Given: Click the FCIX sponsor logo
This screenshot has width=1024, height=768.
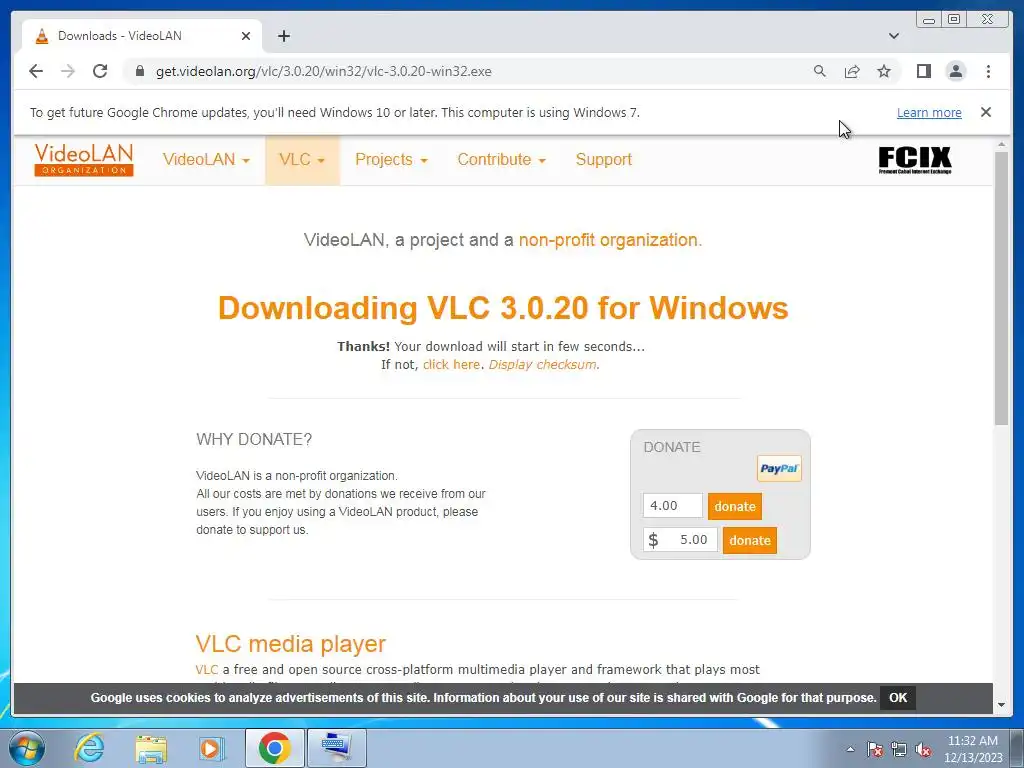Looking at the screenshot, I should coord(915,160).
